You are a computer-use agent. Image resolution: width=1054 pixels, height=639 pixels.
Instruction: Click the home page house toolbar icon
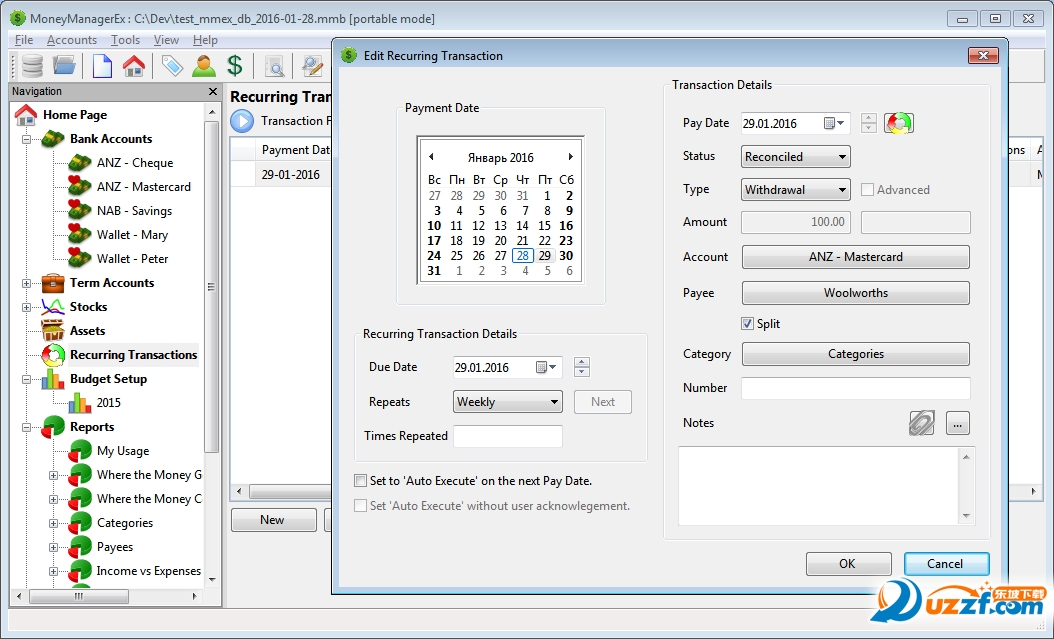coord(134,66)
